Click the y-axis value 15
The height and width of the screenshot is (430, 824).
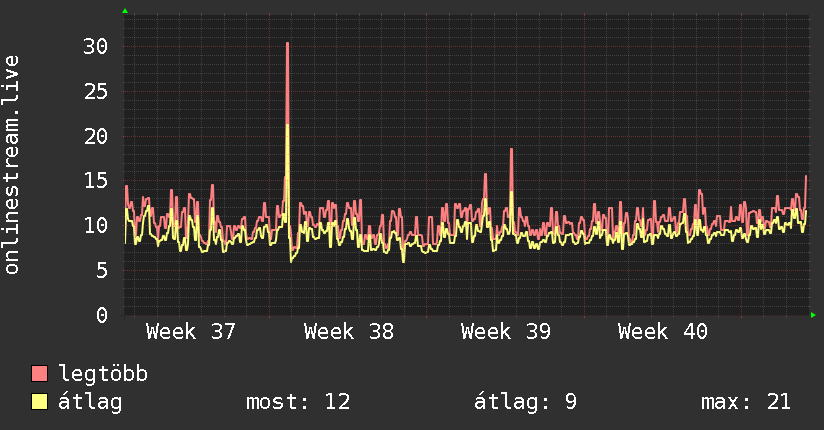click(x=96, y=181)
